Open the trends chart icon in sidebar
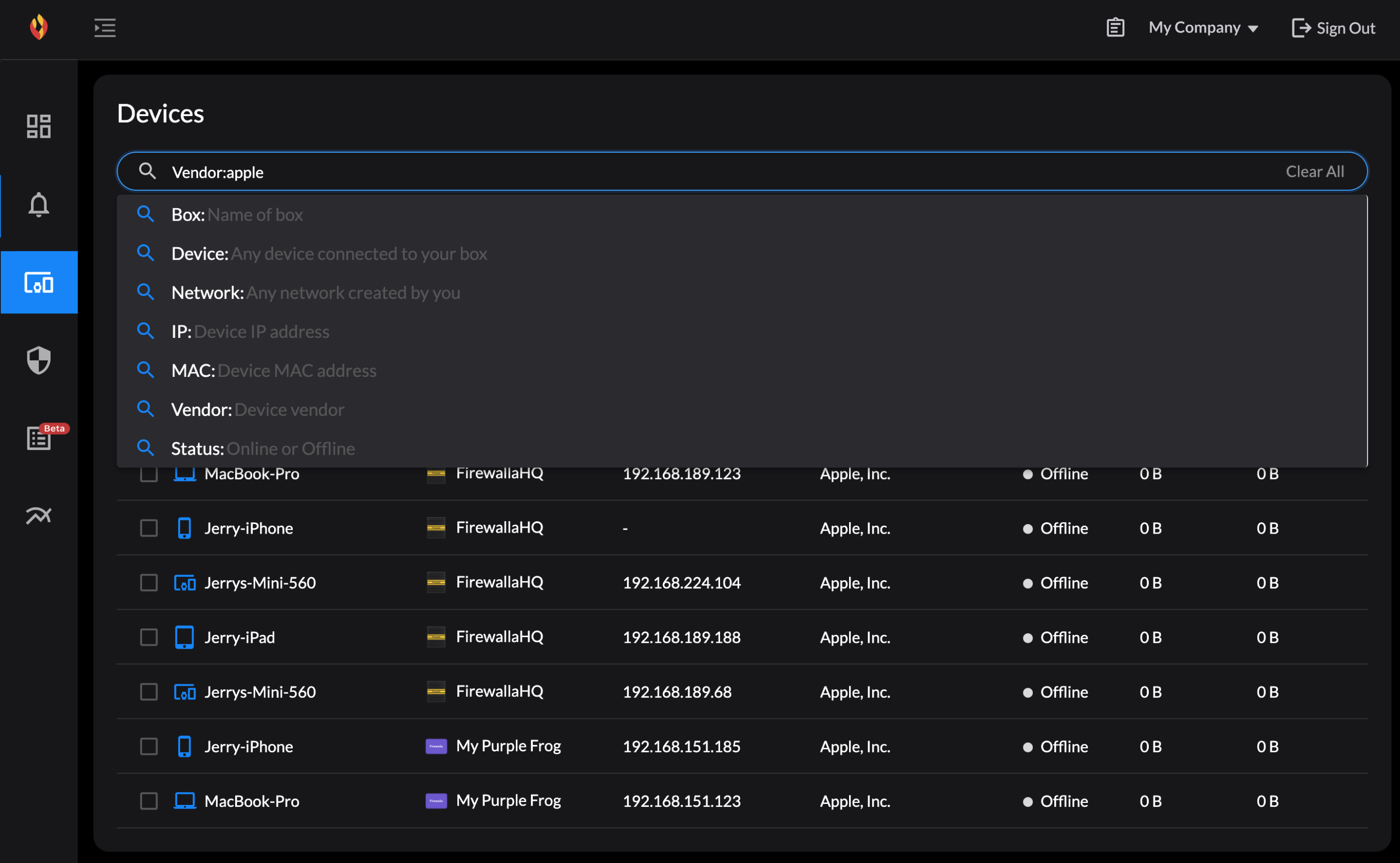Screen dimensions: 1400x863 [39, 516]
